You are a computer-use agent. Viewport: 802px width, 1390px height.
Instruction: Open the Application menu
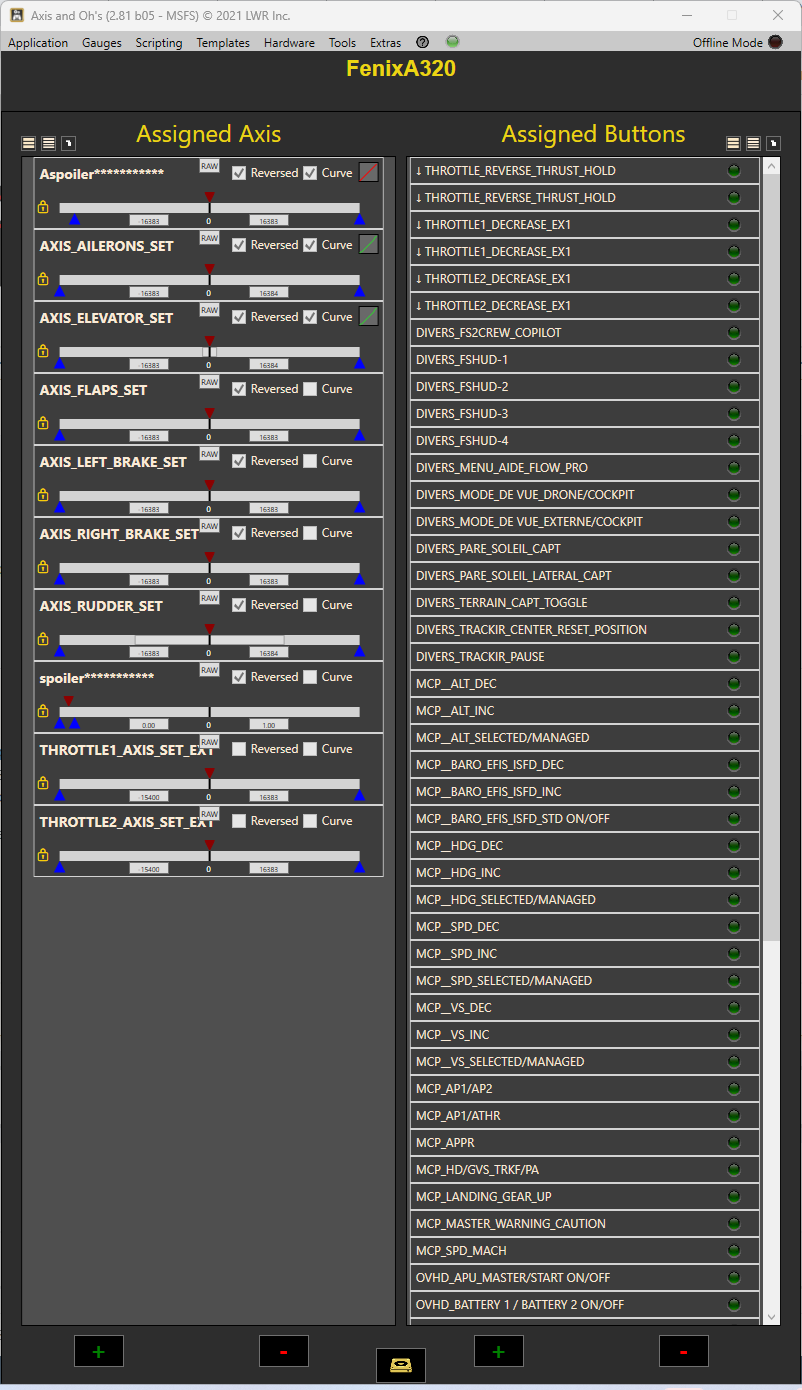click(x=38, y=43)
